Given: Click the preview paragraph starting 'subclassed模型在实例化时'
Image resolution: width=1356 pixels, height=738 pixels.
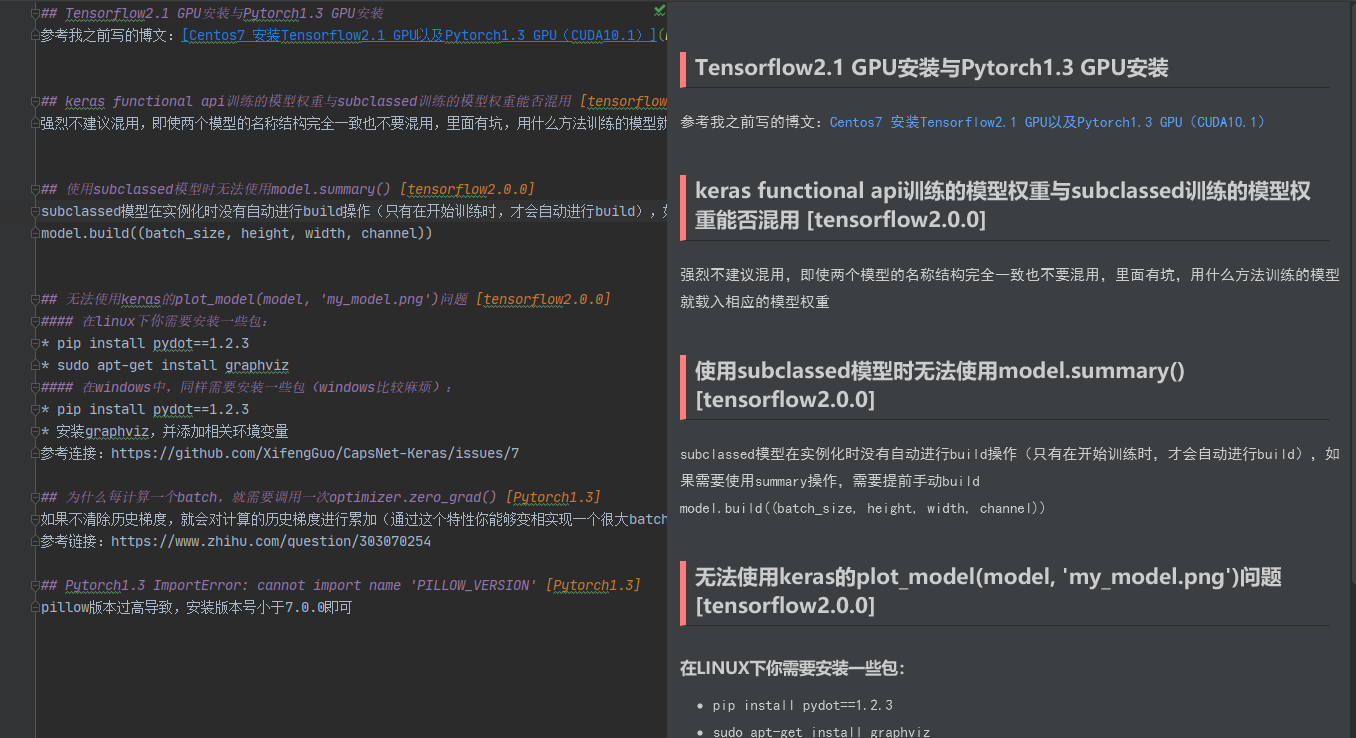Looking at the screenshot, I should [1010, 468].
